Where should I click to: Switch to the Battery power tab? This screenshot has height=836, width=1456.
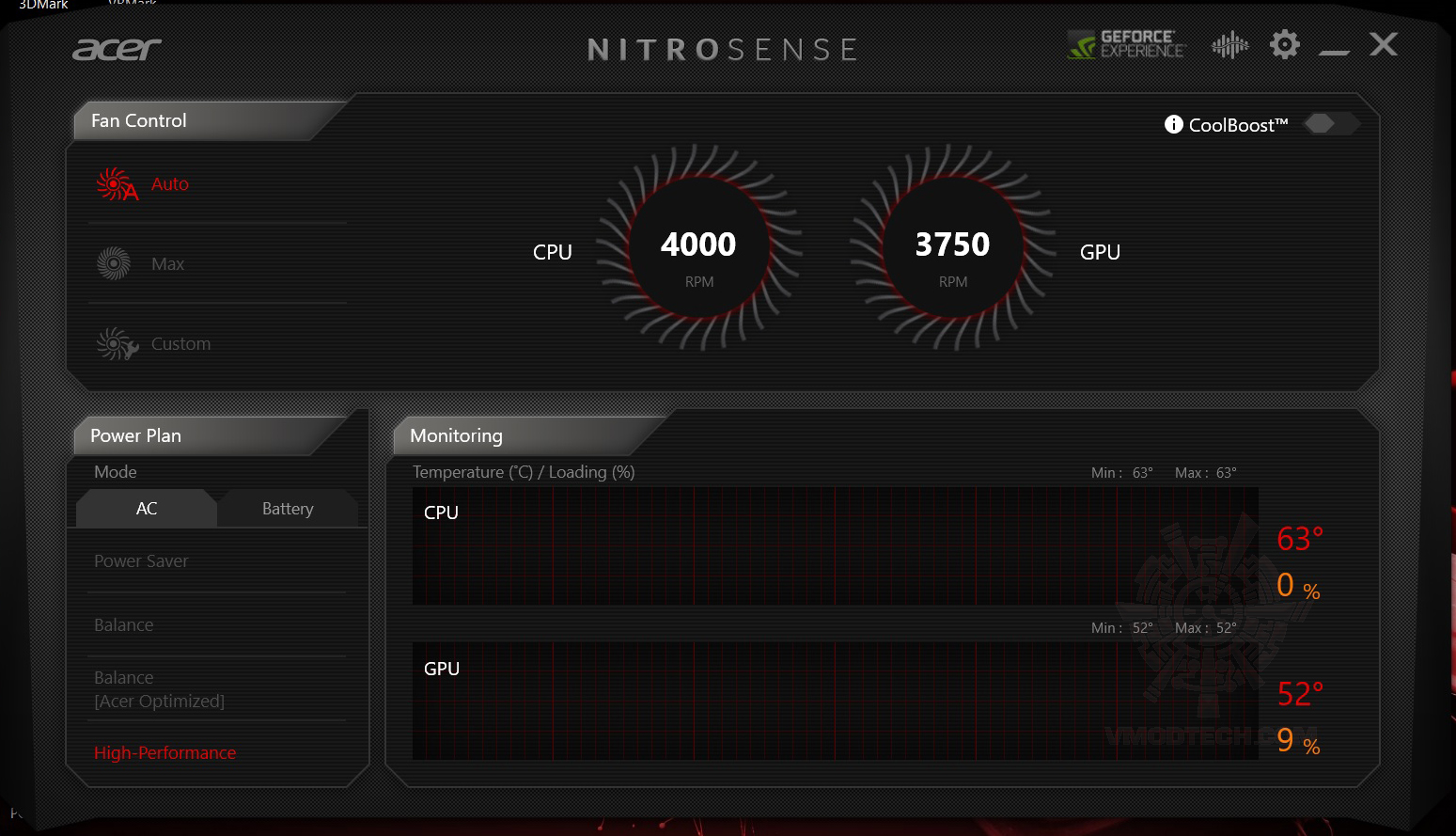pos(288,509)
